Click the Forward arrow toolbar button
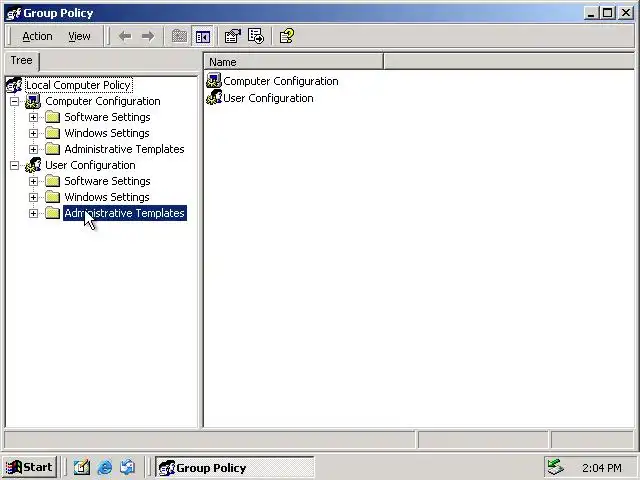The height and width of the screenshot is (480, 640). point(148,36)
